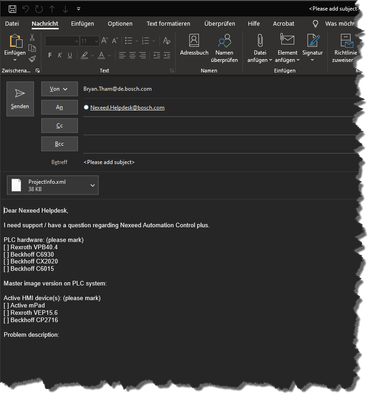
Task: Toggle bold formatting (F)
Action: pyautogui.click(x=50, y=55)
